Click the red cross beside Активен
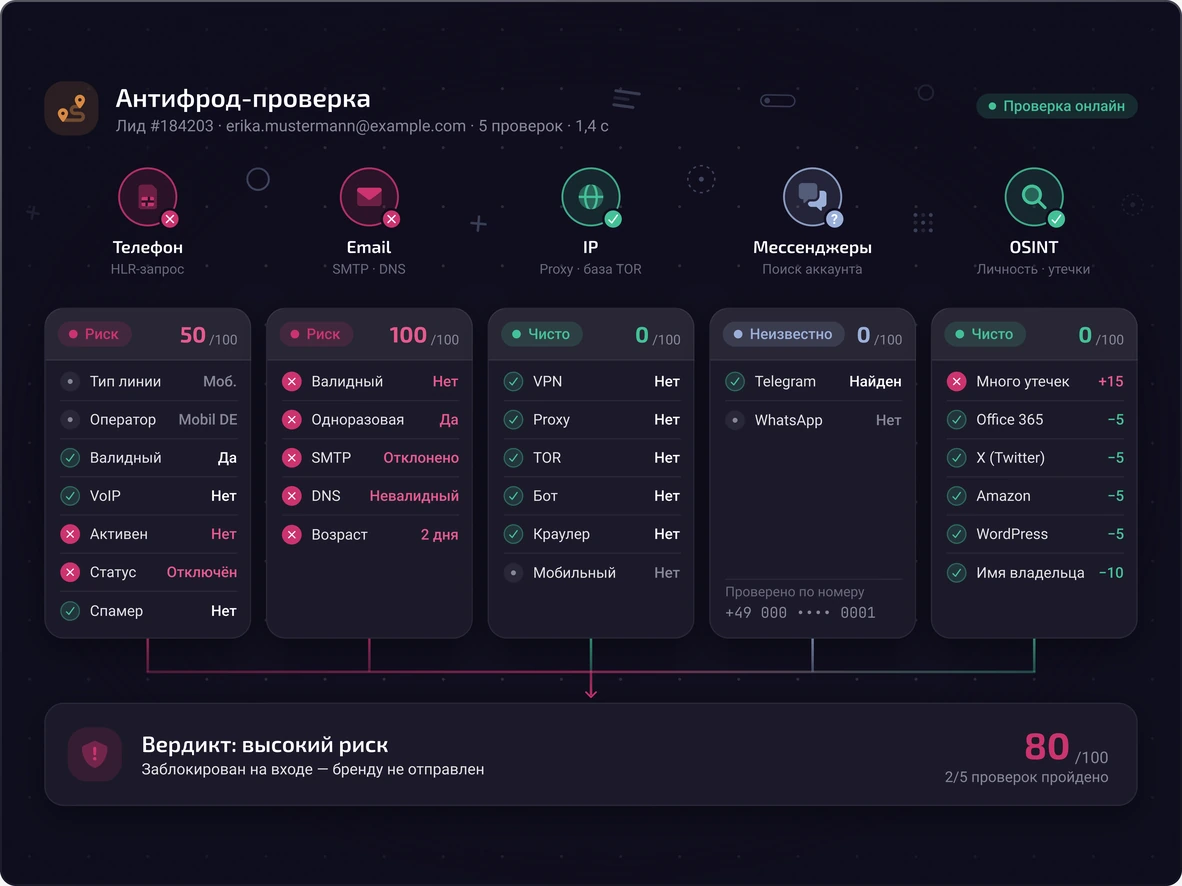Viewport: 1182px width, 886px height. coord(70,534)
